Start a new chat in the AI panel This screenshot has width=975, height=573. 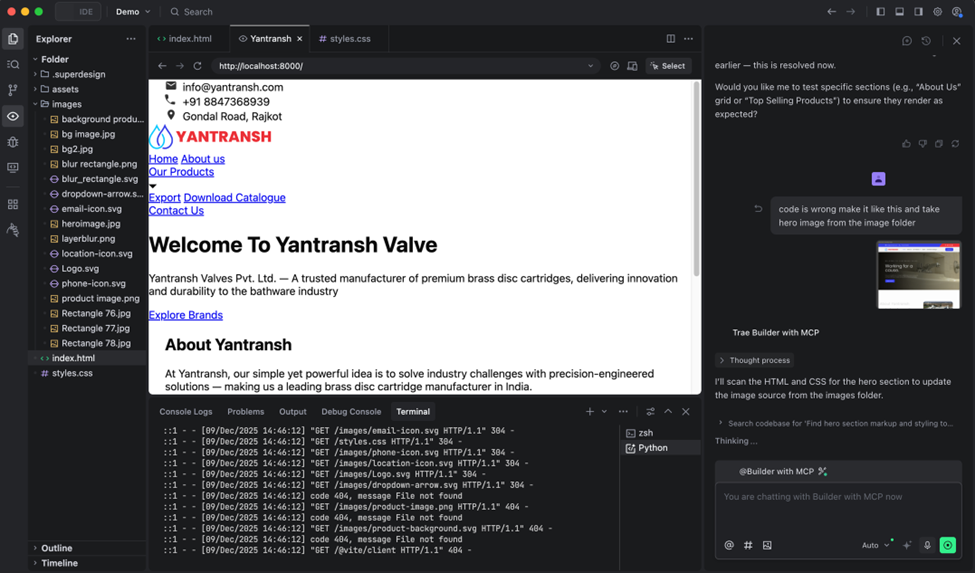(x=907, y=41)
